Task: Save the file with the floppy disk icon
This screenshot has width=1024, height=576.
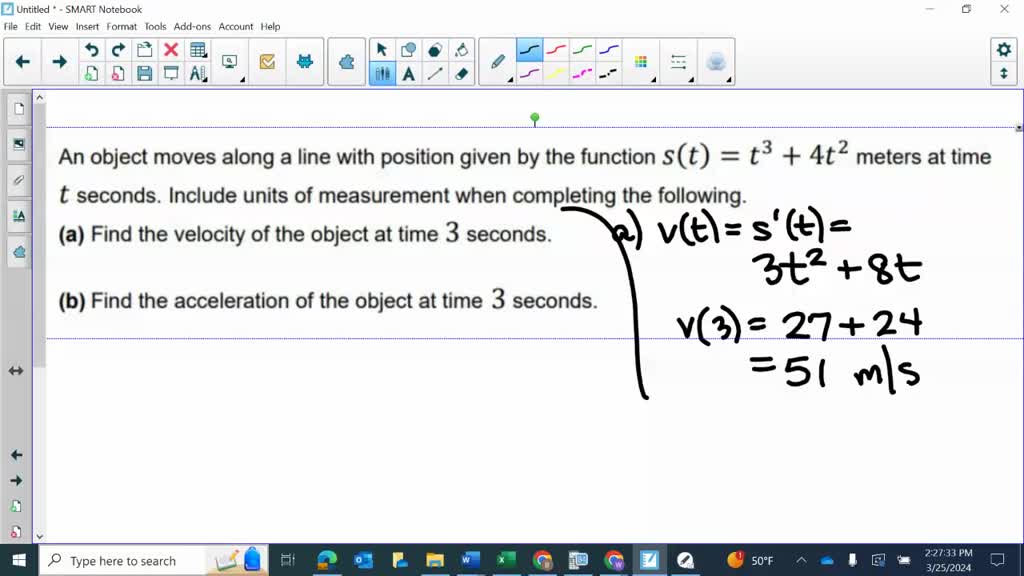Action: pos(144,73)
